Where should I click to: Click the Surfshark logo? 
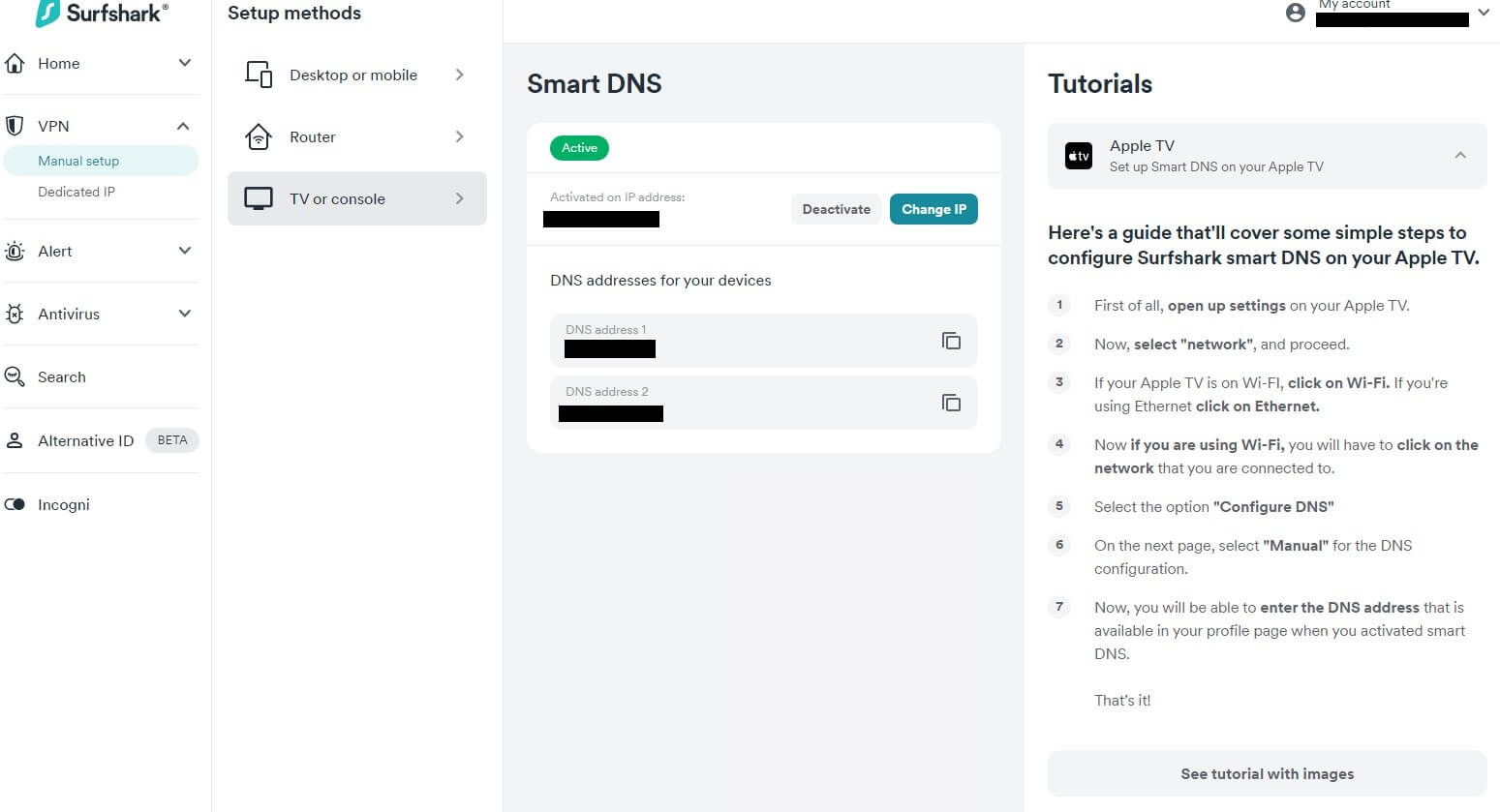pyautogui.click(x=101, y=14)
